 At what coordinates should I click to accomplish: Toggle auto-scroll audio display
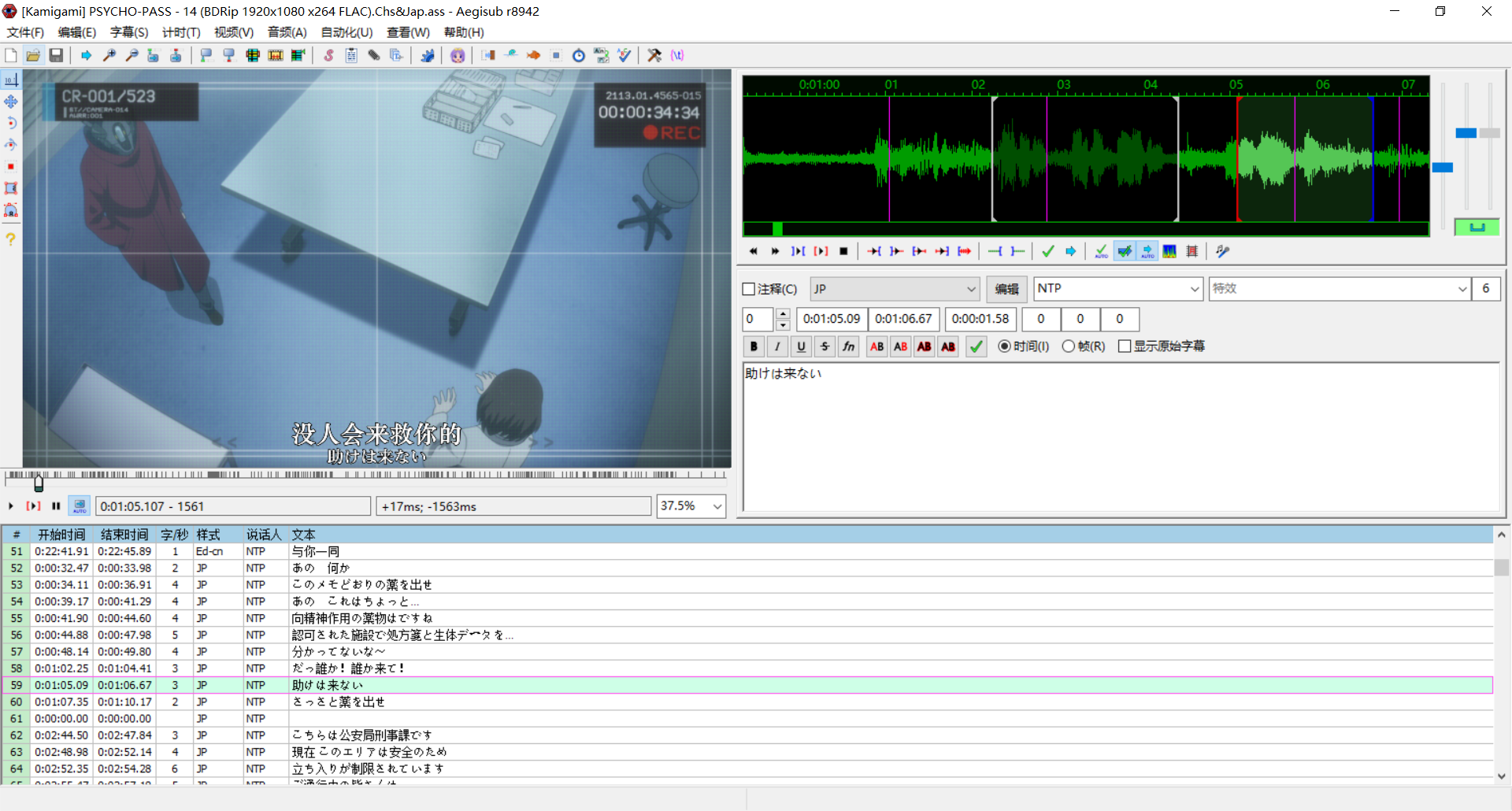point(1147,251)
